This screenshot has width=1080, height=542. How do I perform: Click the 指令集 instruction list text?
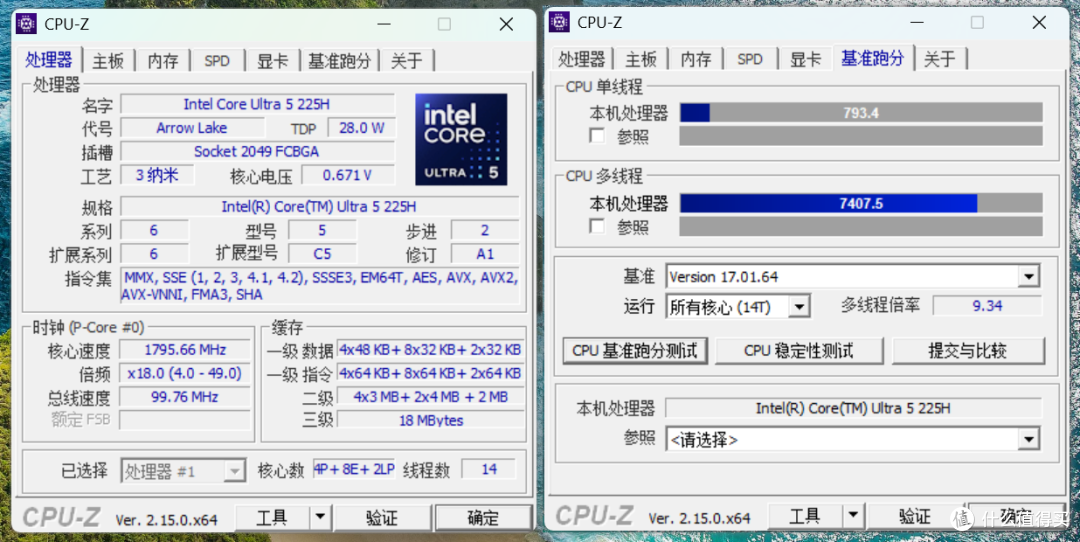pyautogui.click(x=320, y=286)
